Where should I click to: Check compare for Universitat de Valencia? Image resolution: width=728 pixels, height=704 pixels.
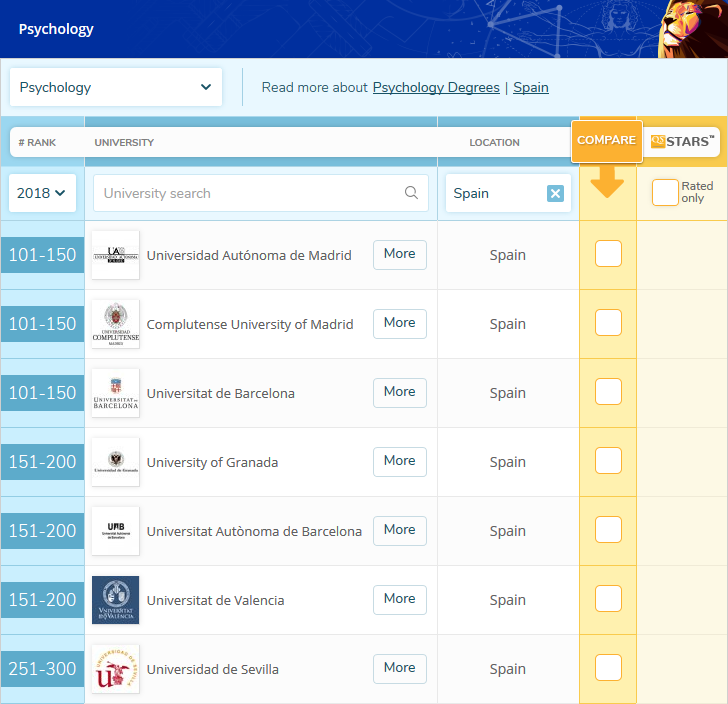[608, 599]
